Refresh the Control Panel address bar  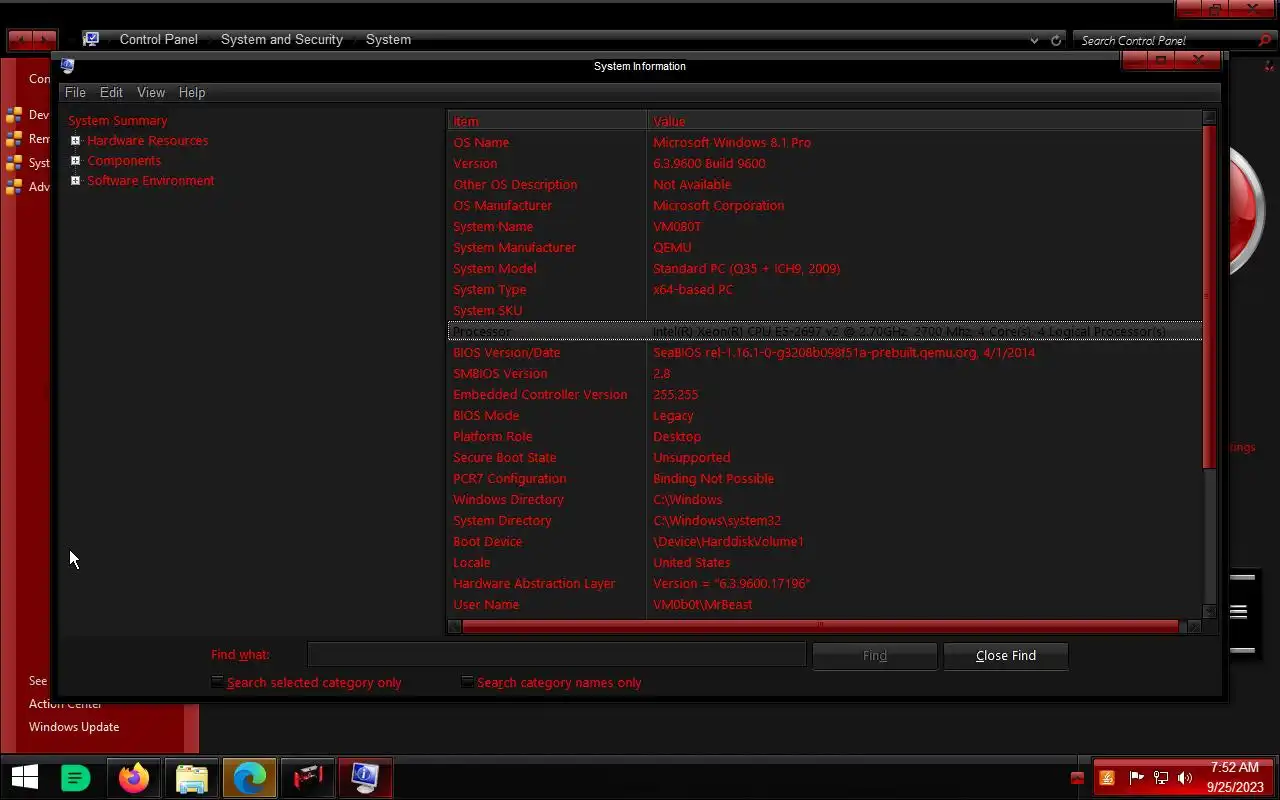(1056, 40)
